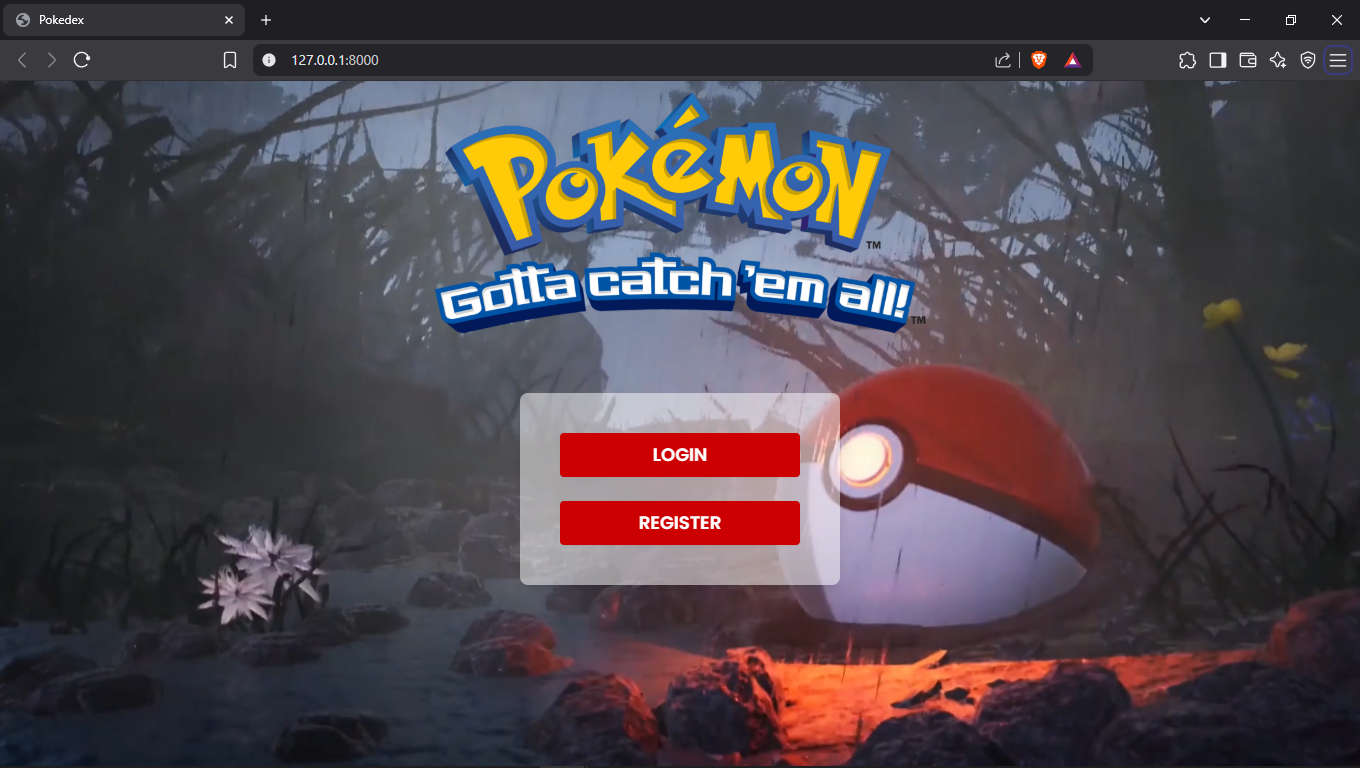Image resolution: width=1360 pixels, height=768 pixels.
Task: Toggle the browser sidebar panel icon
Action: [x=1217, y=60]
